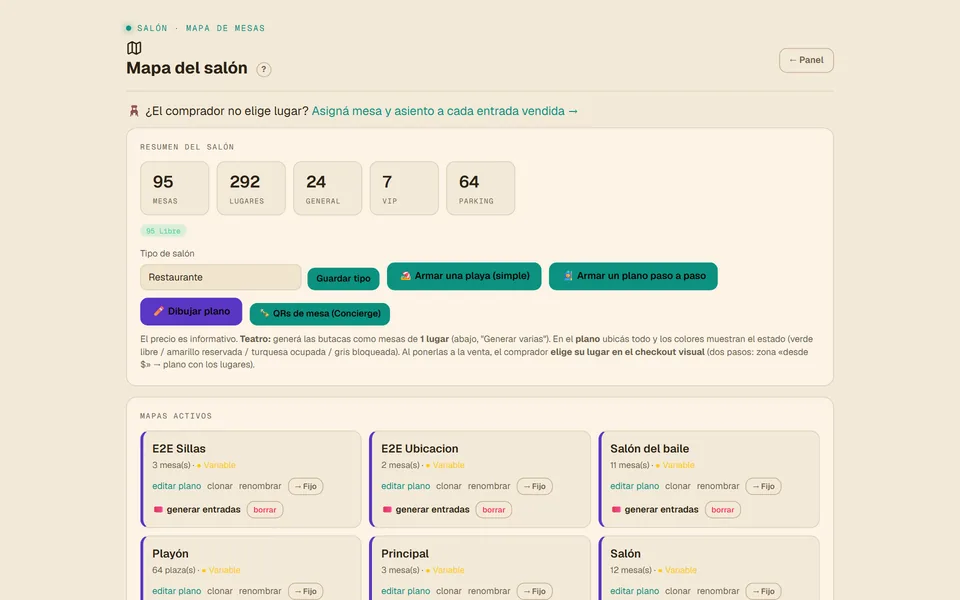Click the help question mark icon

tap(264, 69)
